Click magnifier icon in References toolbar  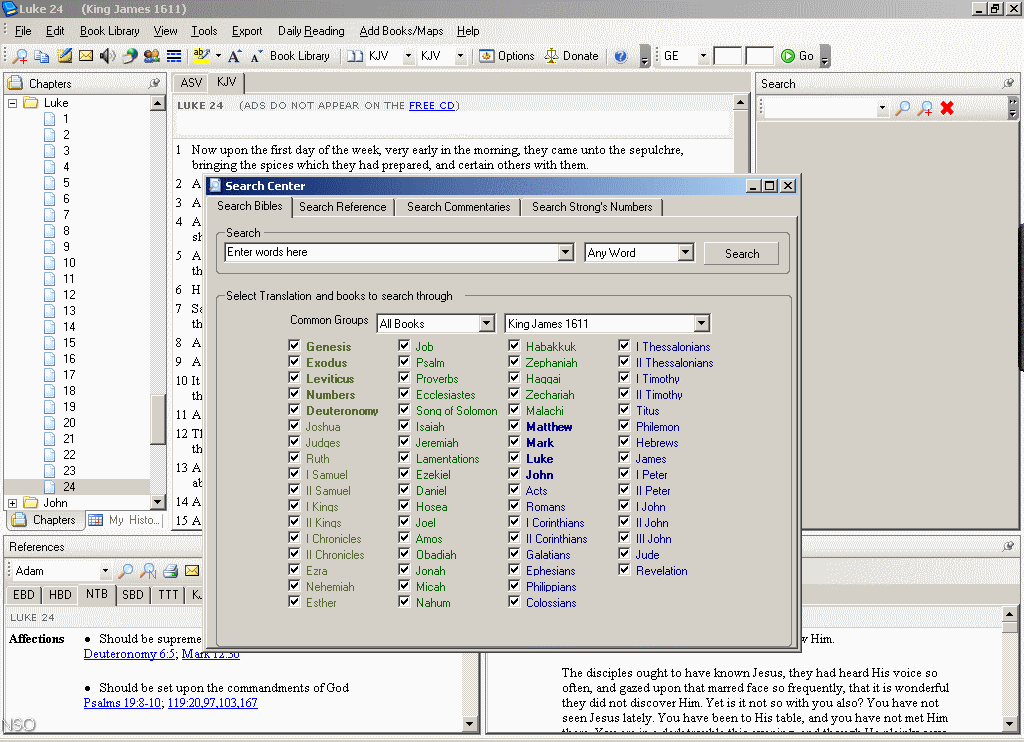(125, 571)
